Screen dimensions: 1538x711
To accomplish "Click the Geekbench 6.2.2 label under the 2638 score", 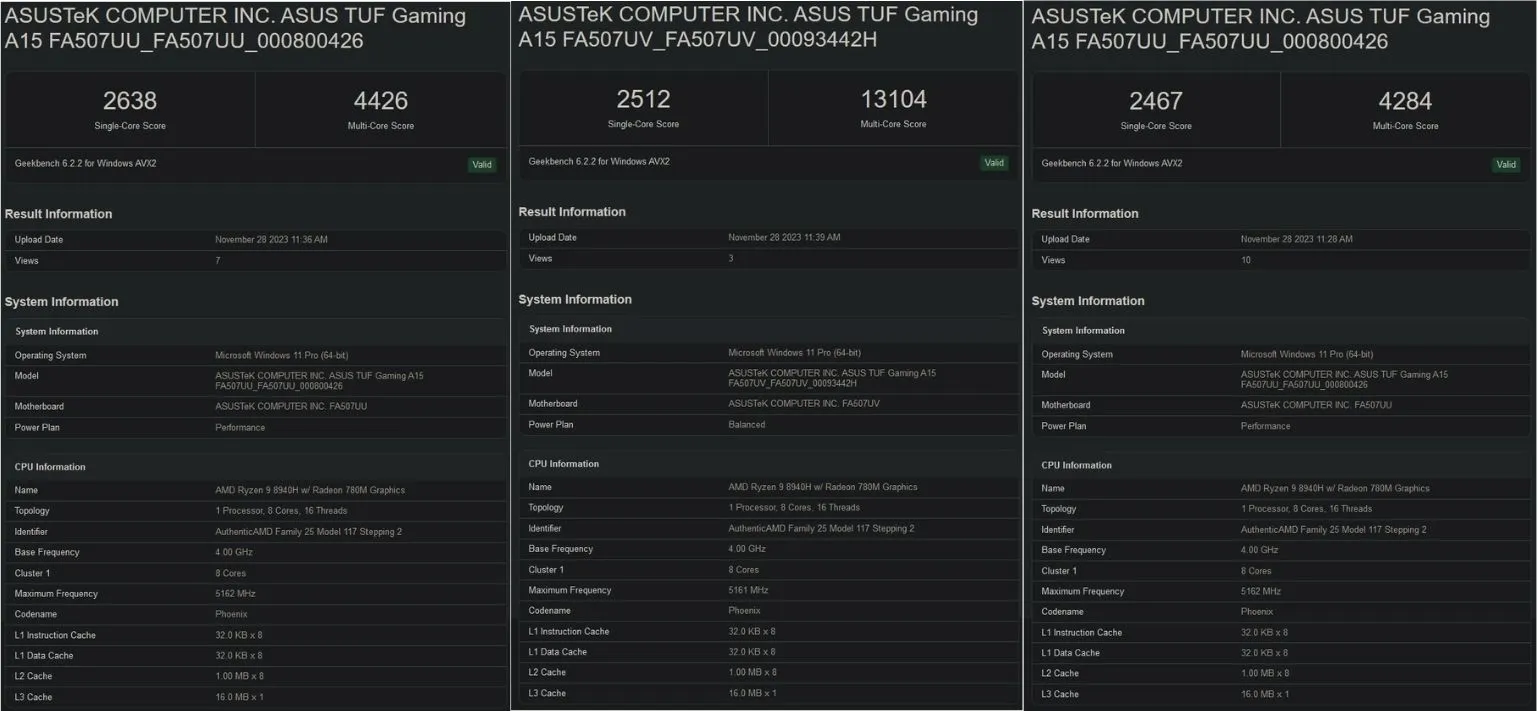I will pyautogui.click(x=86, y=163).
